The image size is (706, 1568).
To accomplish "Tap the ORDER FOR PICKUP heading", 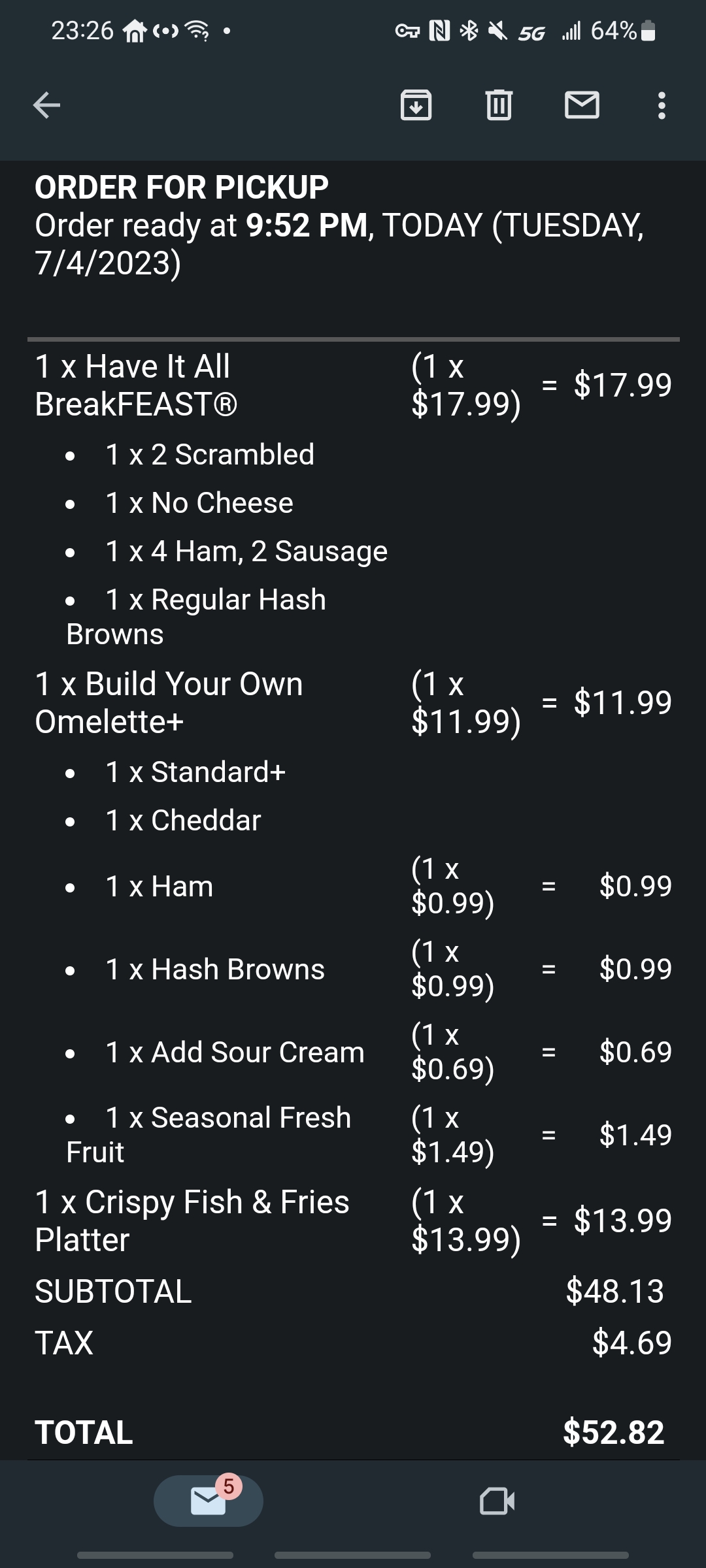I will 182,188.
